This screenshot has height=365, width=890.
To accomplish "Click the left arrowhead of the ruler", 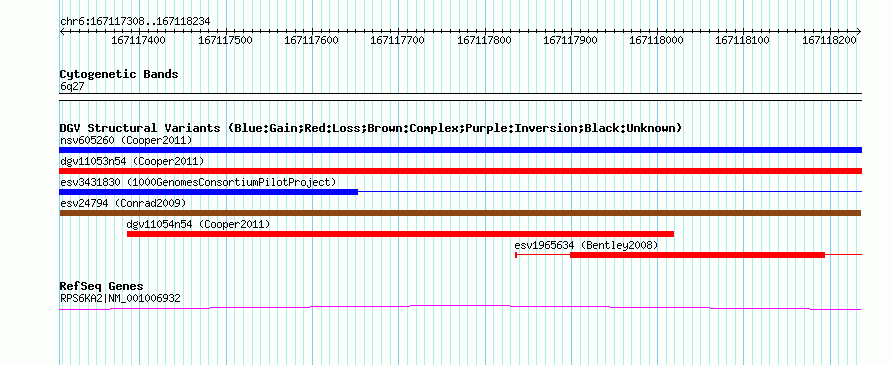I will (62, 31).
